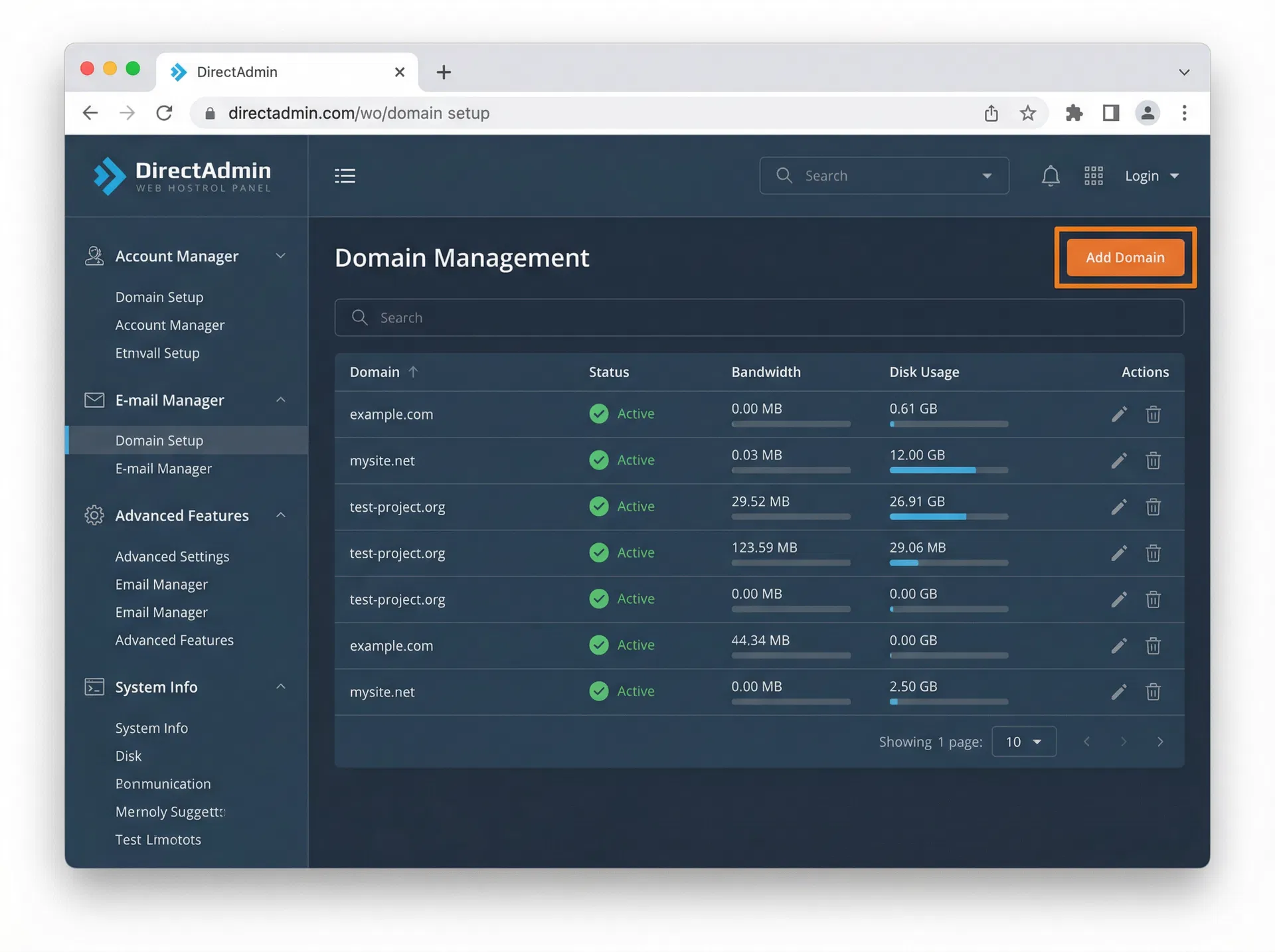Click the browser share icon
This screenshot has width=1275, height=952.
coord(991,113)
